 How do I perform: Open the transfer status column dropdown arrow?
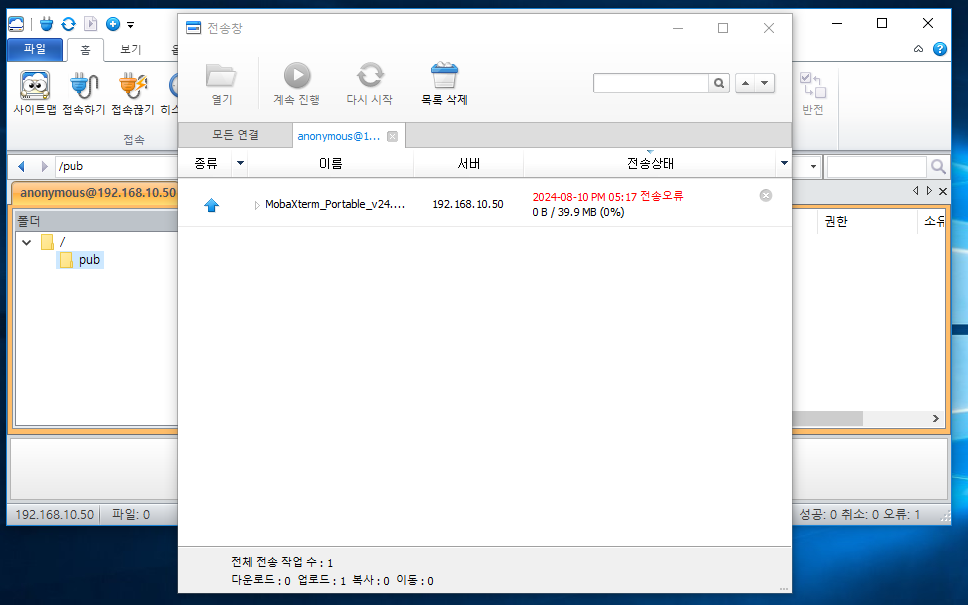(x=784, y=163)
